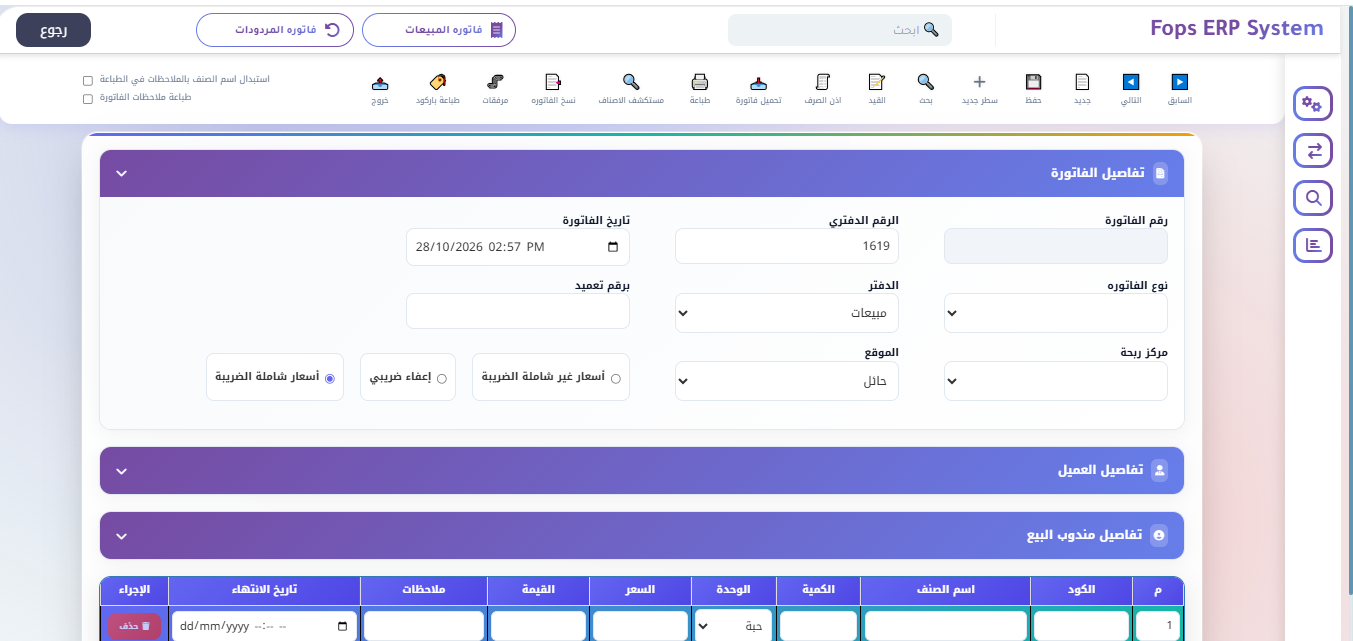Open the unit dropdown showing حبة
Image resolution: width=1353 pixels, height=641 pixels.
pyautogui.click(x=734, y=626)
